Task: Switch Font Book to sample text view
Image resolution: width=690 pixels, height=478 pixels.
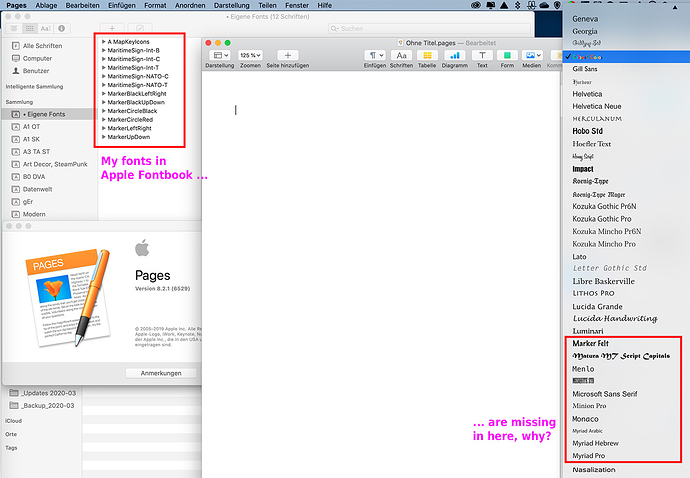Action: click(x=45, y=29)
